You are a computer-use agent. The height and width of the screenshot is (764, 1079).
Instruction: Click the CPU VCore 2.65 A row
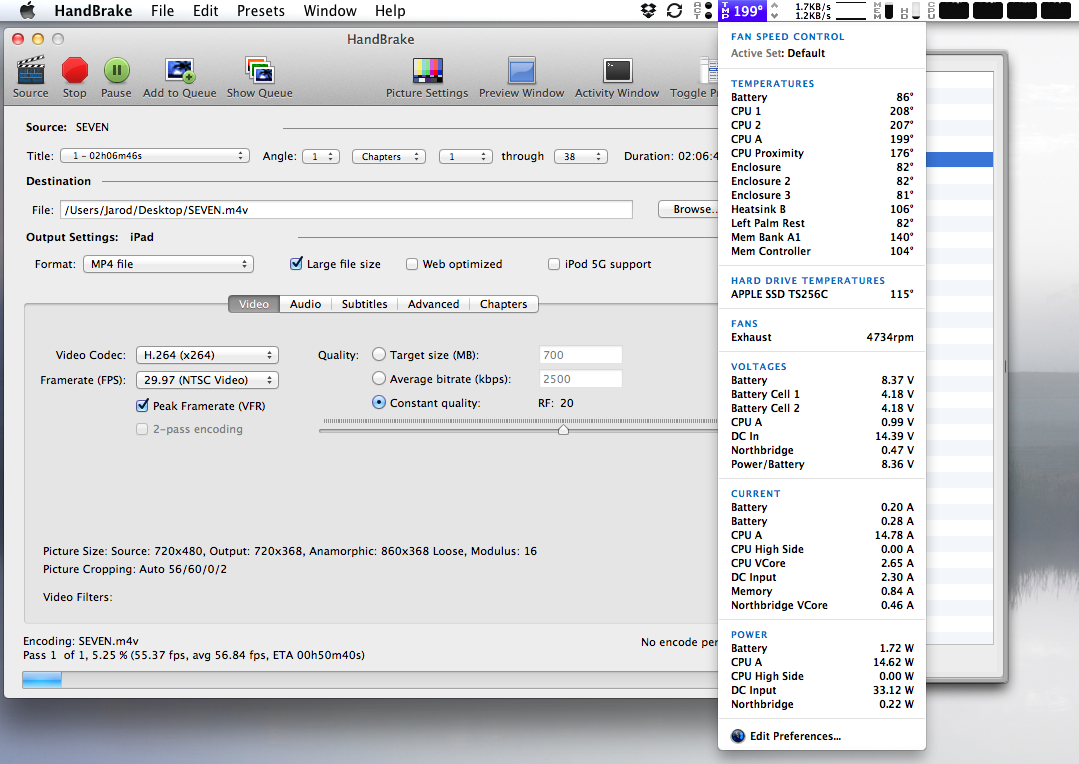[x=822, y=563]
